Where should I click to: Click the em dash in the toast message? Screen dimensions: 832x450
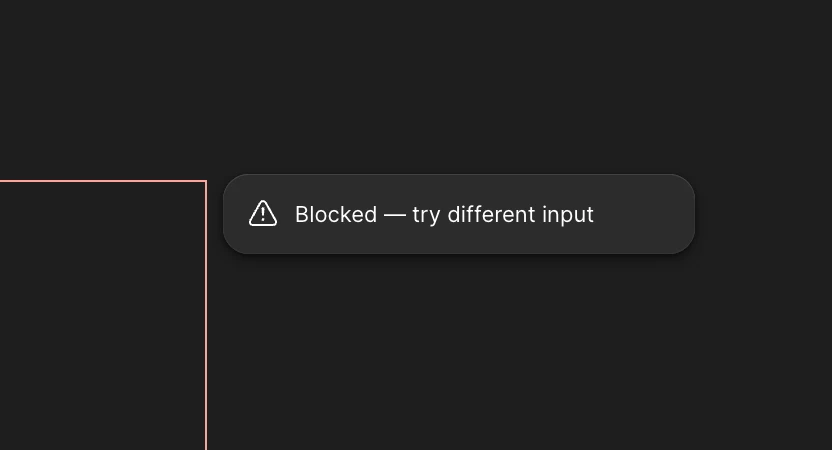[394, 215]
